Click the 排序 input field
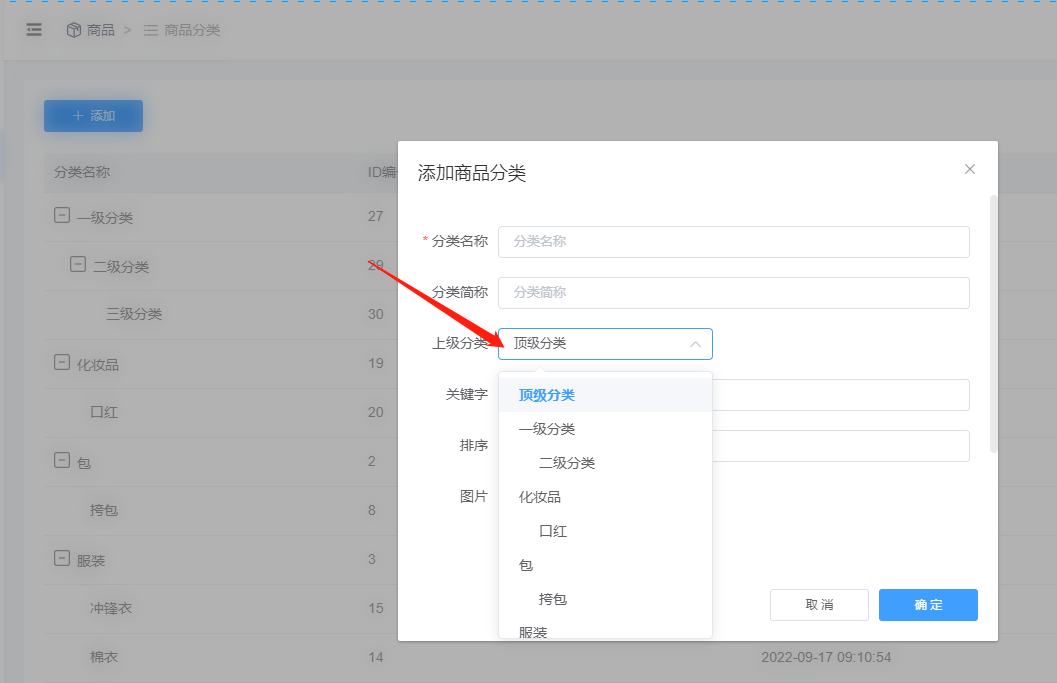Screen dimensions: 1057x683 (x=841, y=446)
